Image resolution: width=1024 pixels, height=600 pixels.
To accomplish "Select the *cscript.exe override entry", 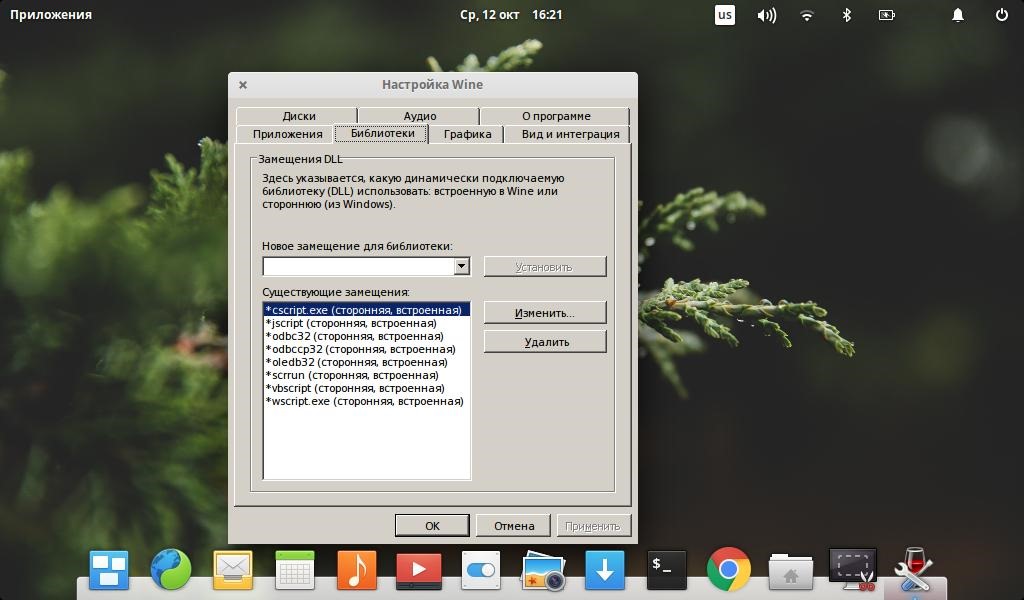I will click(366, 309).
